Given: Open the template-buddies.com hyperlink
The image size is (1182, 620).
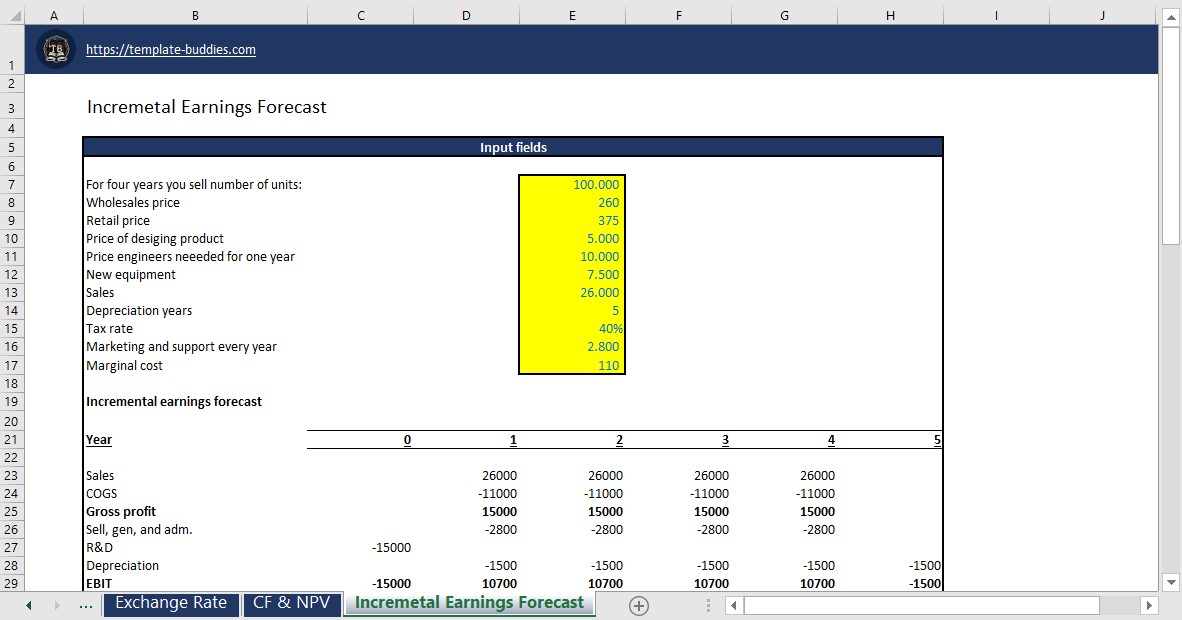Looking at the screenshot, I should [x=170, y=48].
